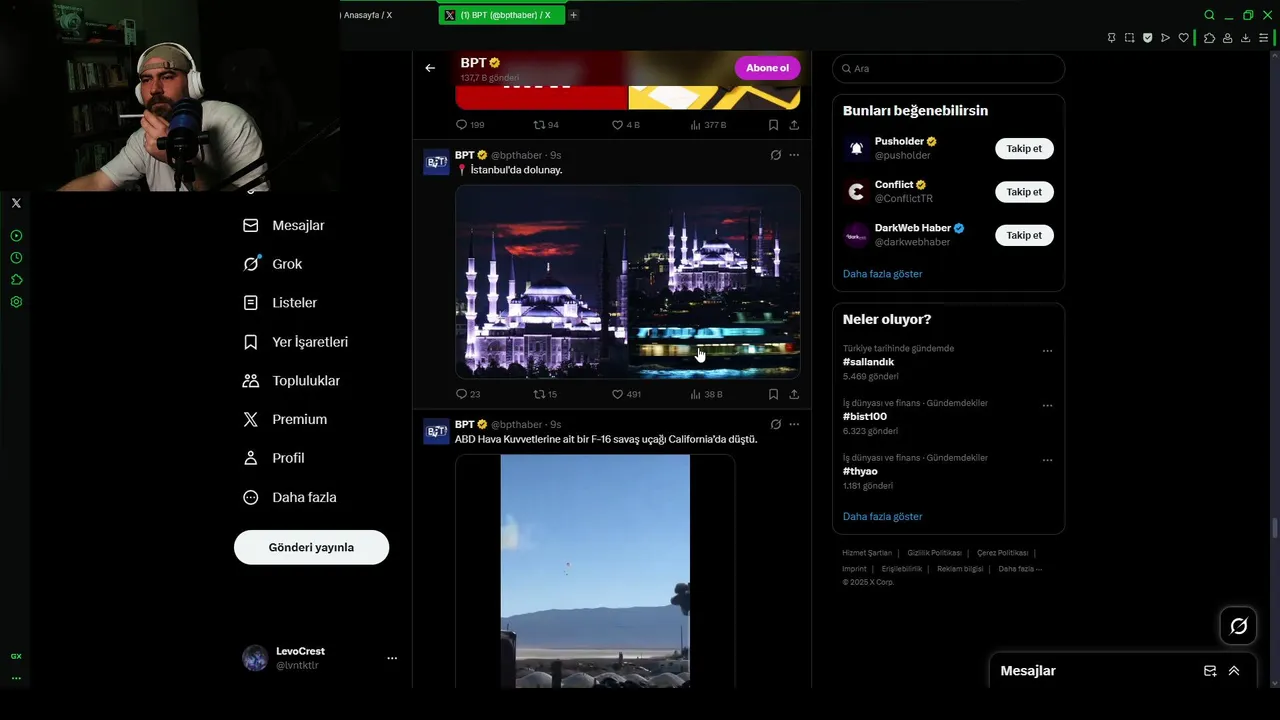Open the İstanbul full moon mosque image
Screen dimensions: 1280x720
(x=628, y=281)
